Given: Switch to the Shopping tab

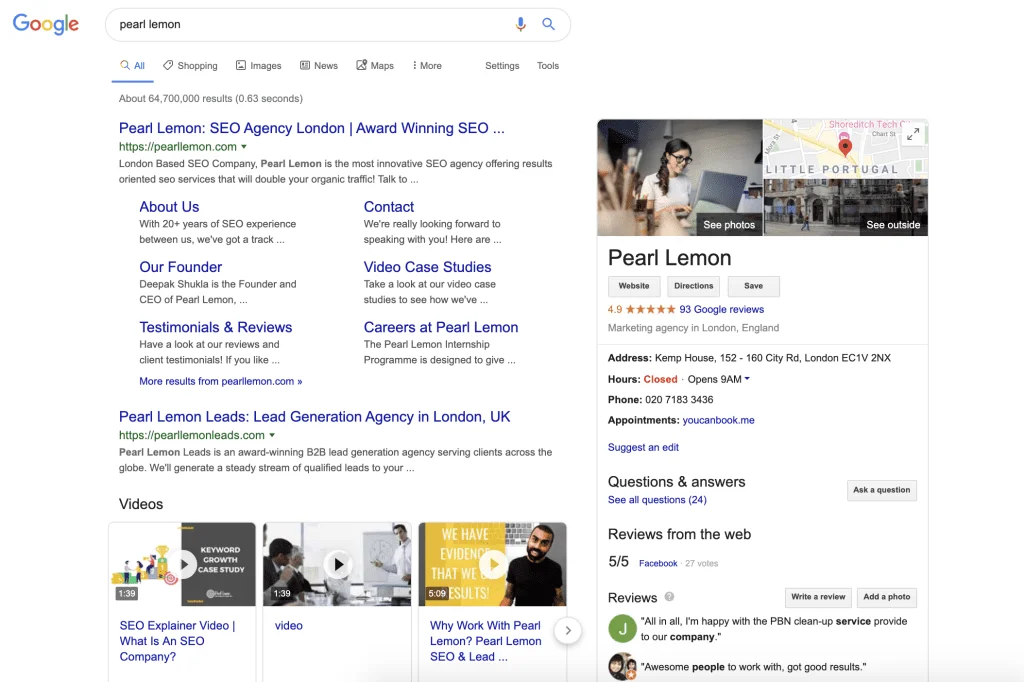Looking at the screenshot, I should click(190, 65).
